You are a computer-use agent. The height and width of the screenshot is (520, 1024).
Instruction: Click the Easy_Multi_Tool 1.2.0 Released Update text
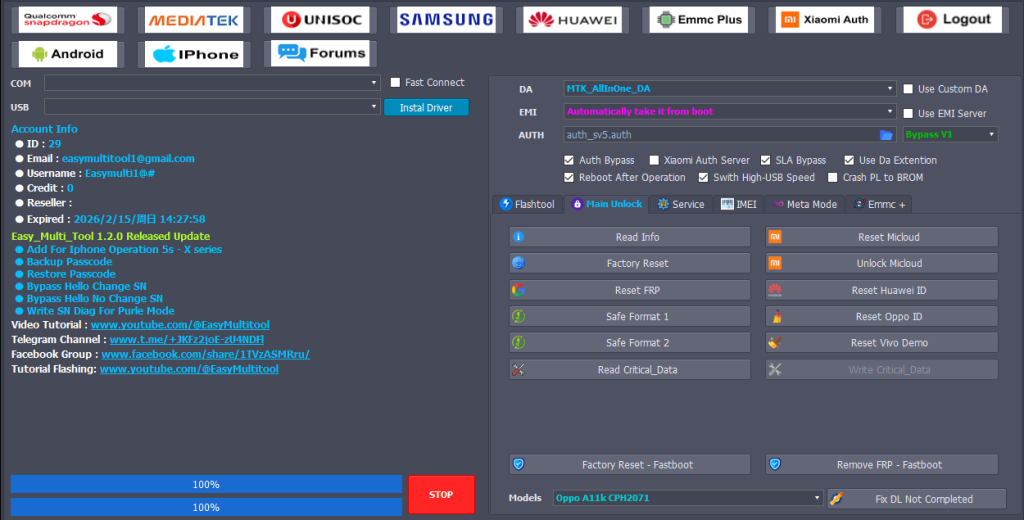[x=110, y=236]
